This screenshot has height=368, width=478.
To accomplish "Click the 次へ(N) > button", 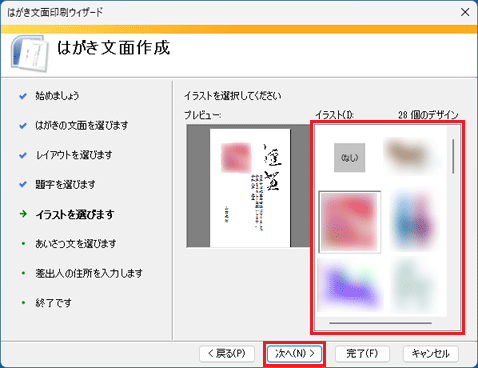I will coord(294,353).
